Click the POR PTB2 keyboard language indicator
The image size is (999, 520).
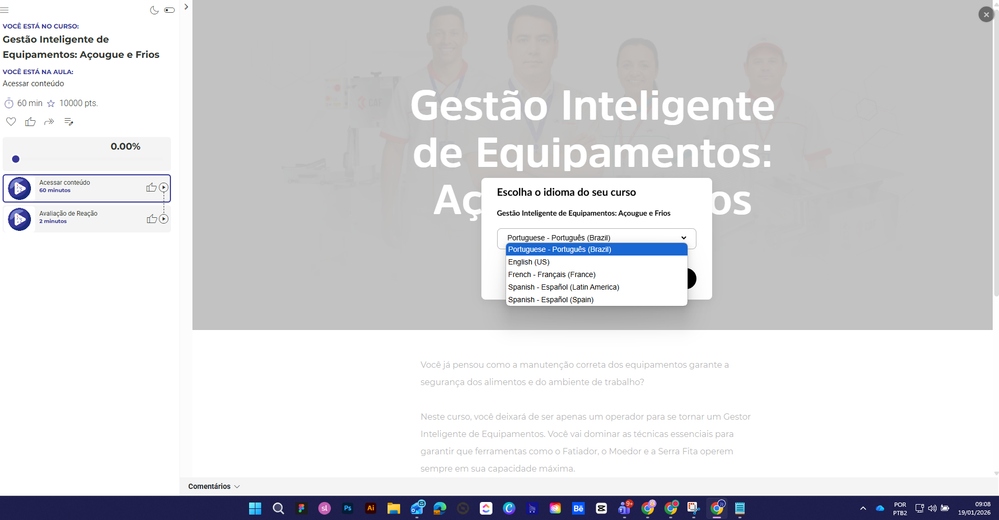900,509
